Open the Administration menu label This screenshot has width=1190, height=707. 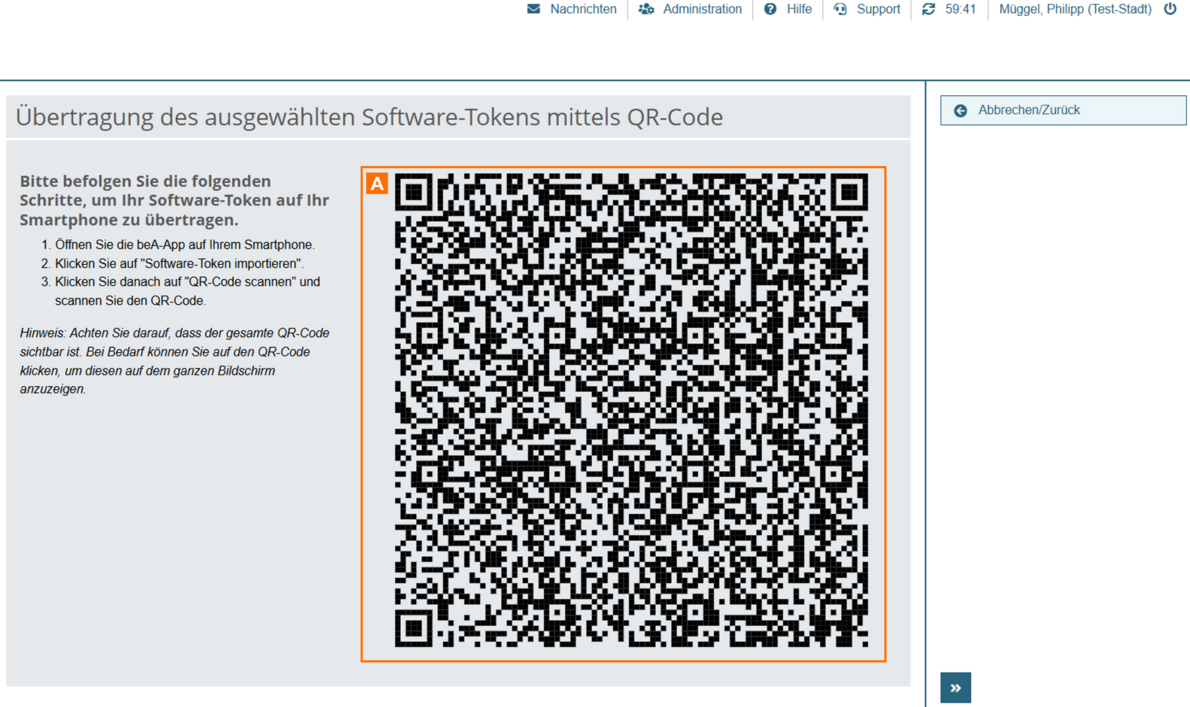702,9
